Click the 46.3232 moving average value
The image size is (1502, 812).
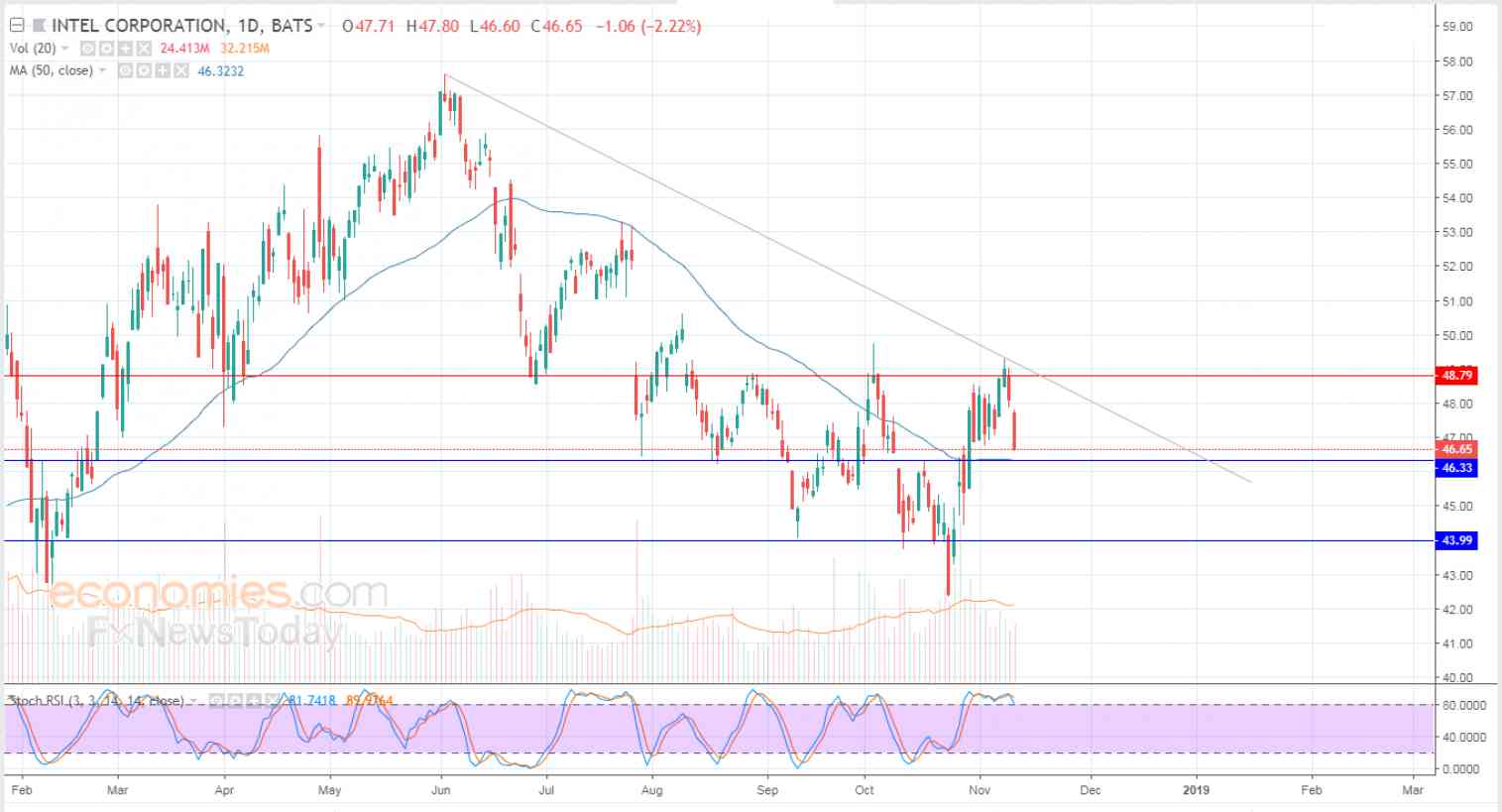pos(220,71)
